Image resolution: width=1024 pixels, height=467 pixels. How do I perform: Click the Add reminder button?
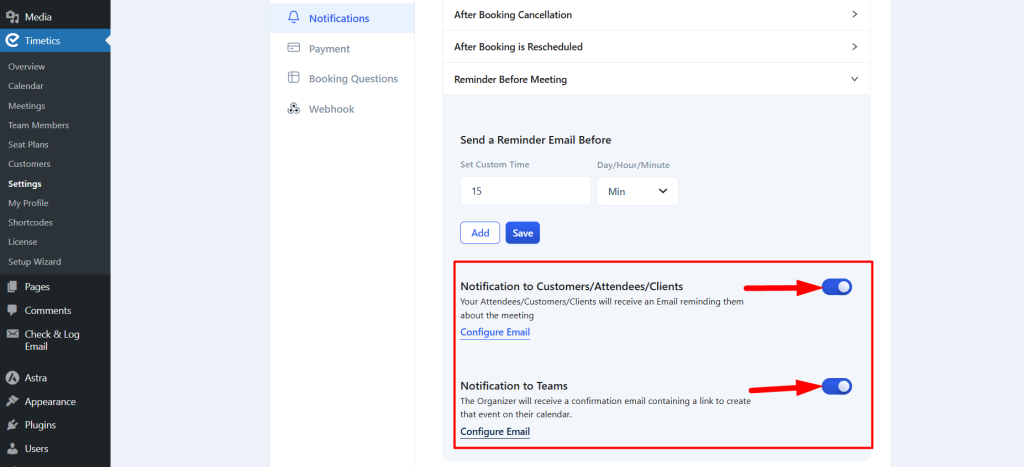click(x=480, y=233)
